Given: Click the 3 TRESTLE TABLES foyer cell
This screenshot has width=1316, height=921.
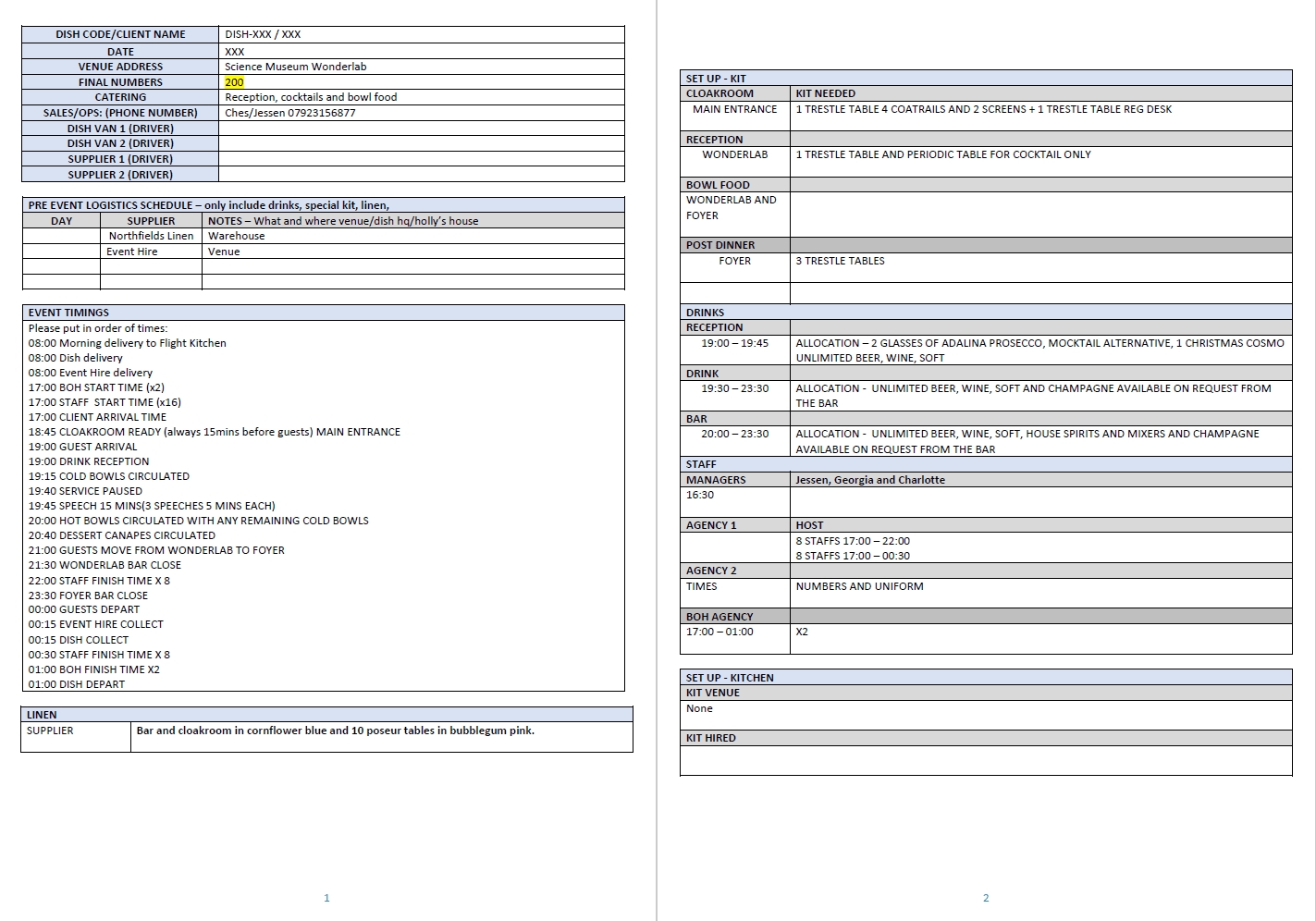Looking at the screenshot, I should point(840,261).
